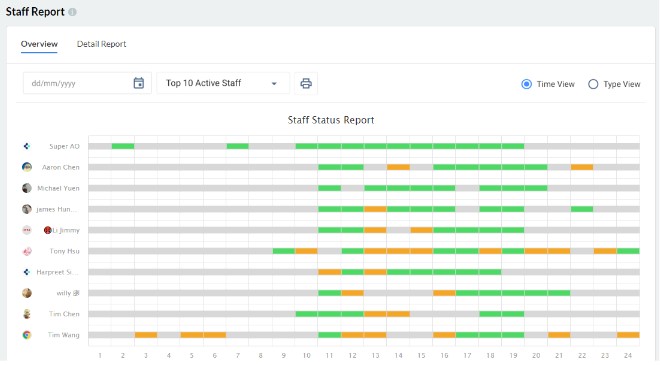Click the Tony Hsu staff name
Image resolution: width=660 pixels, height=365 pixels.
coord(64,251)
